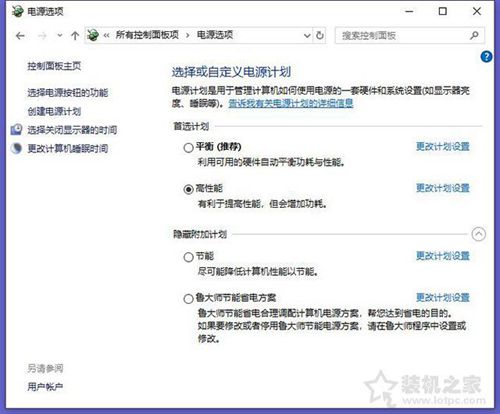Click the sleep moon icon in sidebar
Viewport: 500px width, 414px height.
point(16,148)
